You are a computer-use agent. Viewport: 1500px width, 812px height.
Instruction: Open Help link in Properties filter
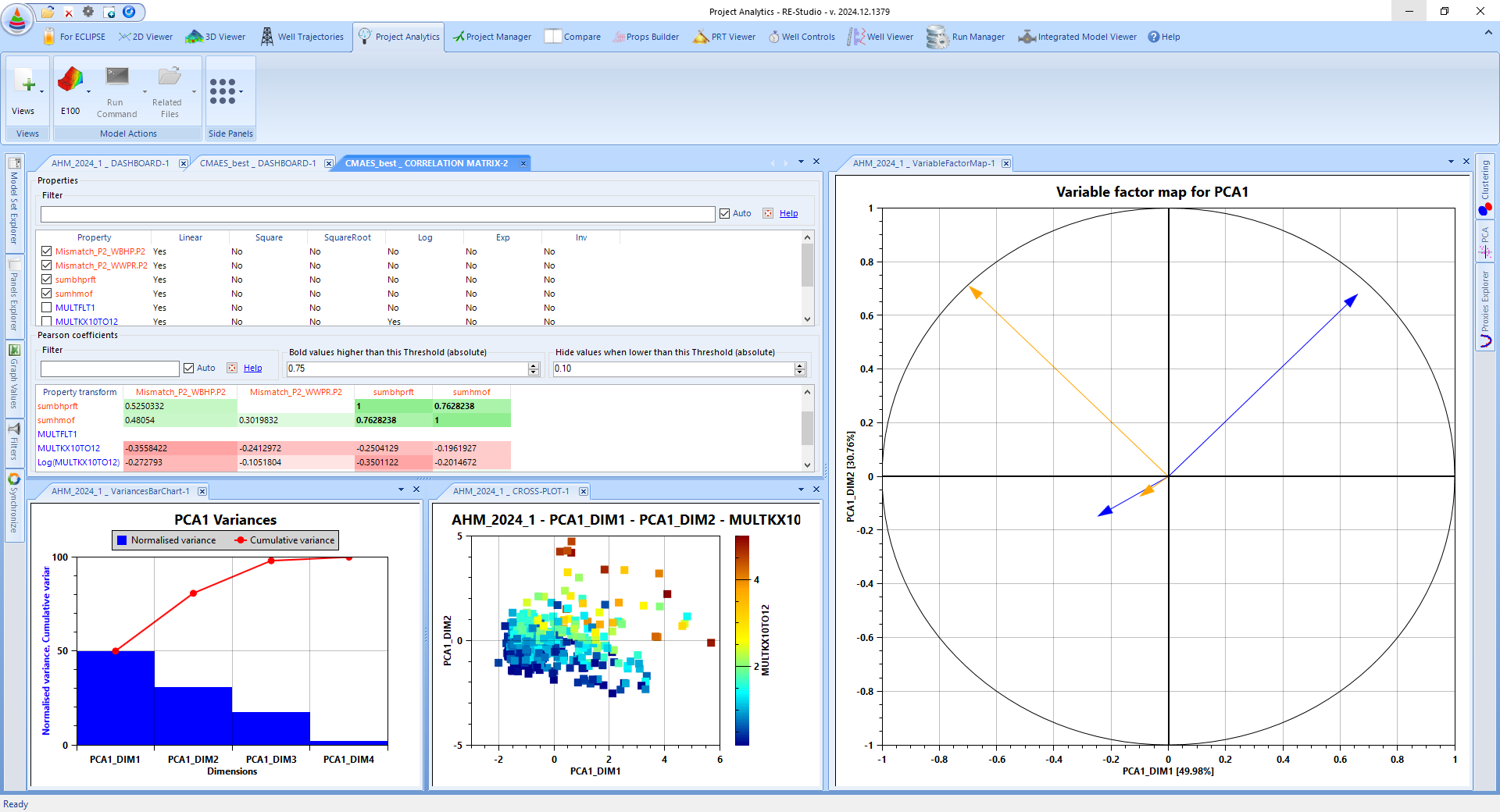(x=788, y=213)
